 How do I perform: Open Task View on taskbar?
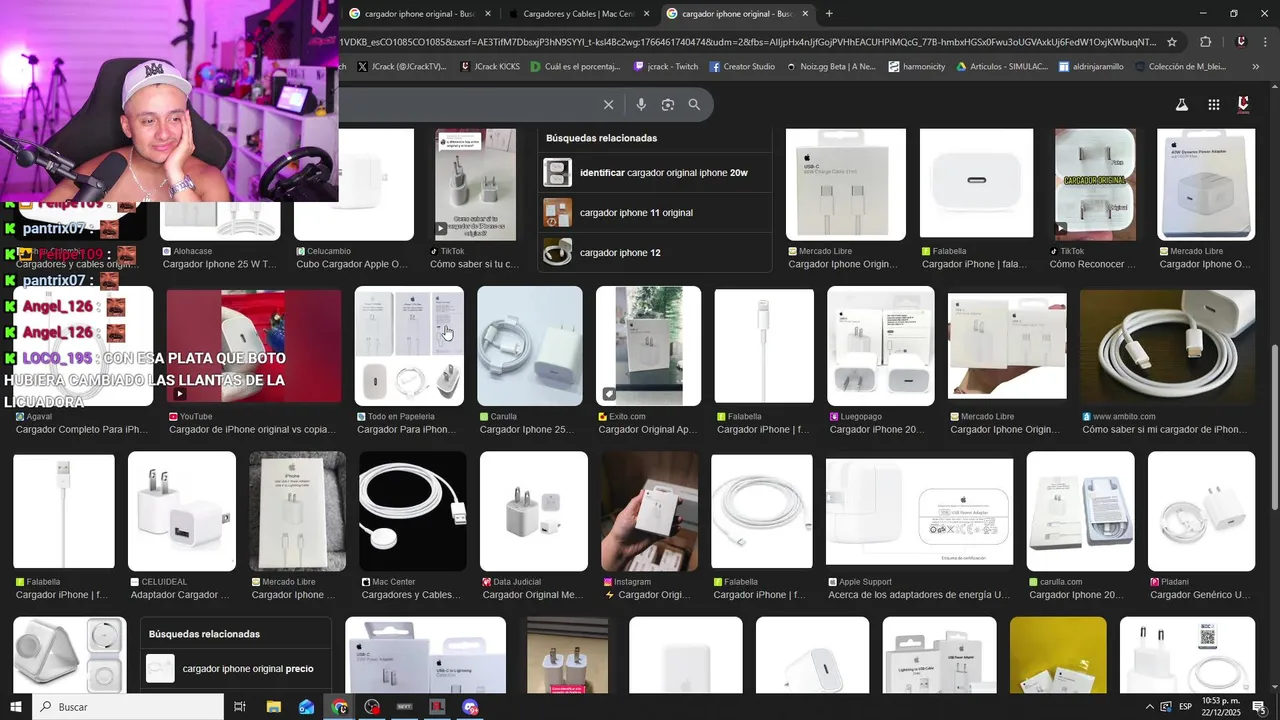pos(240,707)
